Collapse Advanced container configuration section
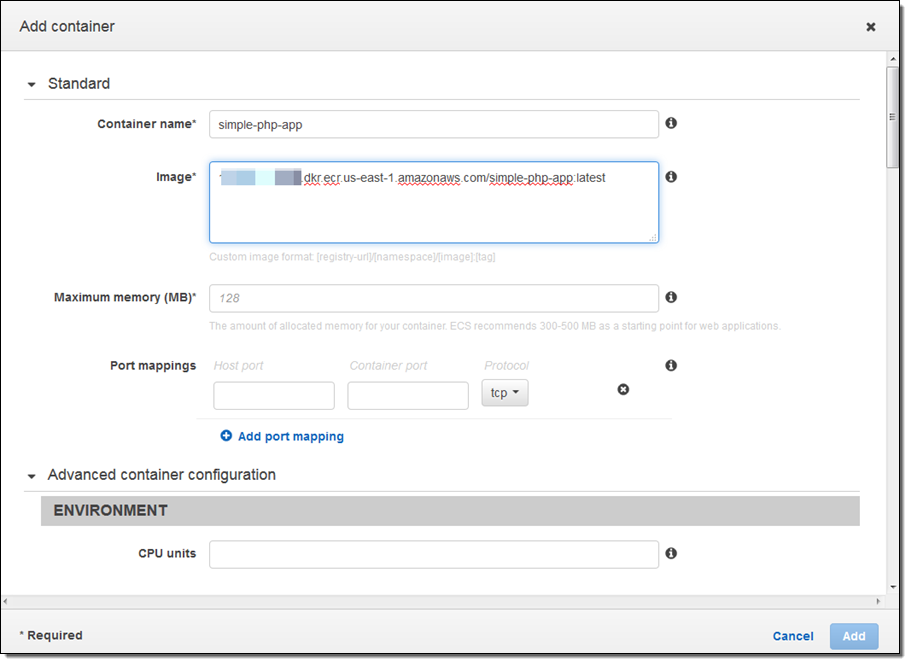 click(31, 476)
